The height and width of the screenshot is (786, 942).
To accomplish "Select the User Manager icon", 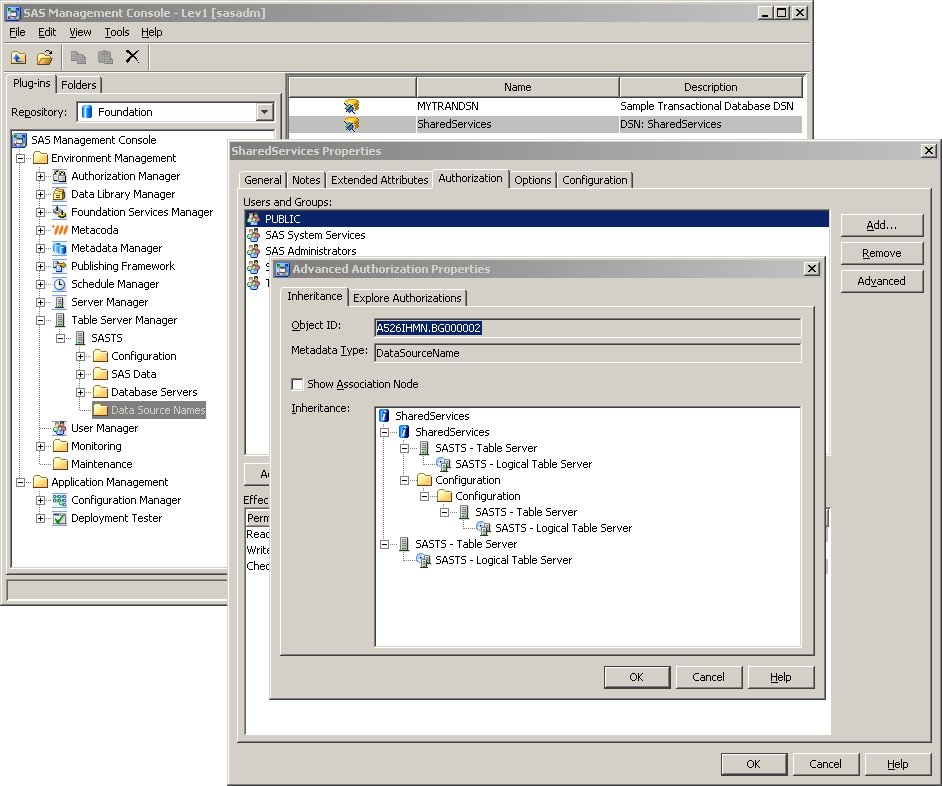I will [59, 428].
